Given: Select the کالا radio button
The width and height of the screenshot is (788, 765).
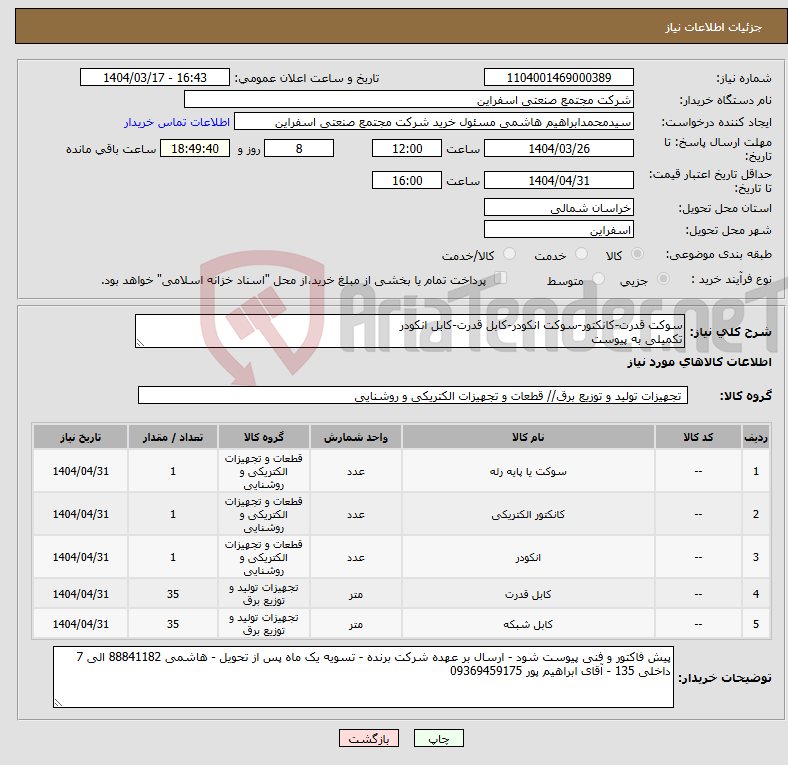Looking at the screenshot, I should pyautogui.click(x=637, y=254).
